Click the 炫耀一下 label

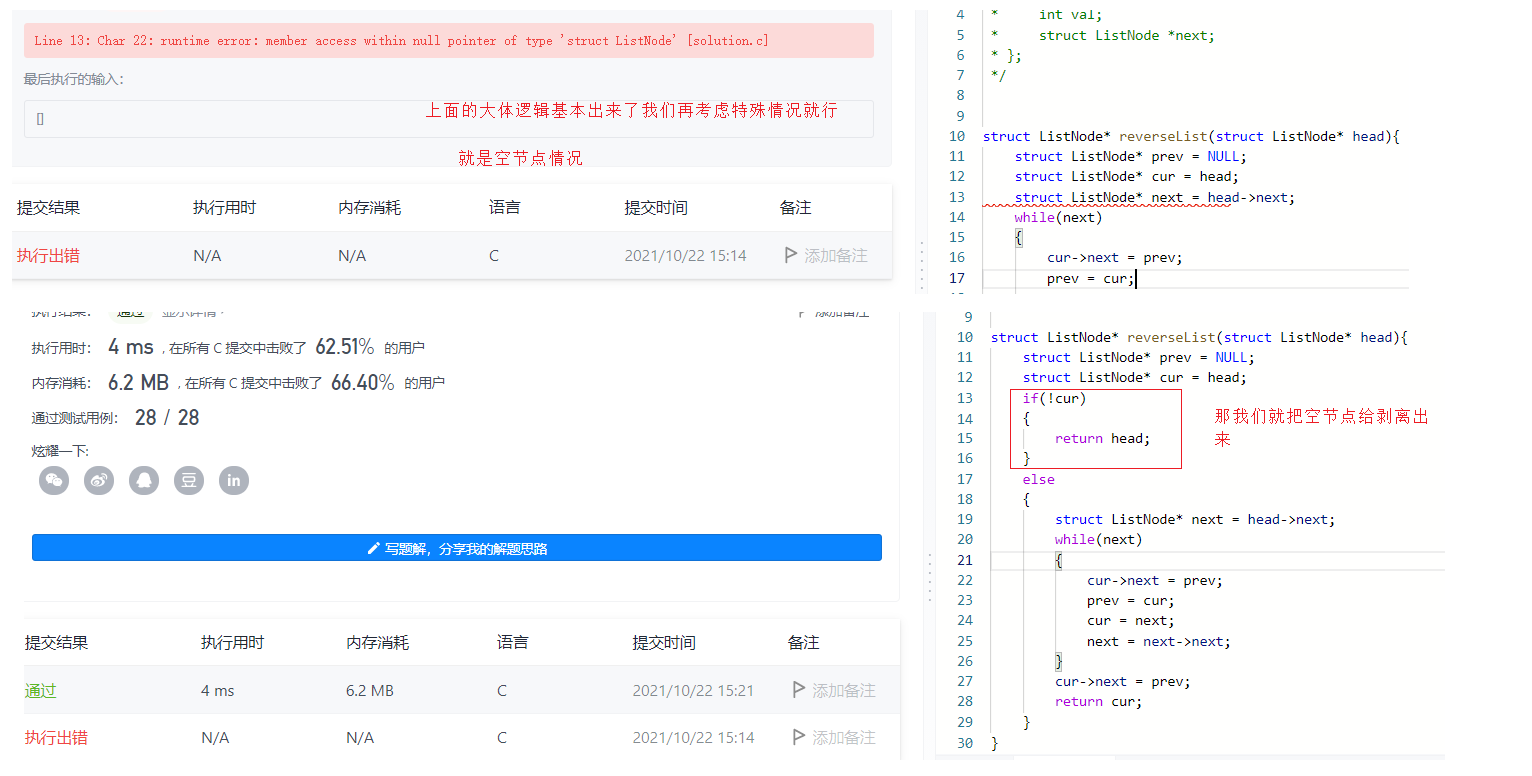pyautogui.click(x=60, y=451)
